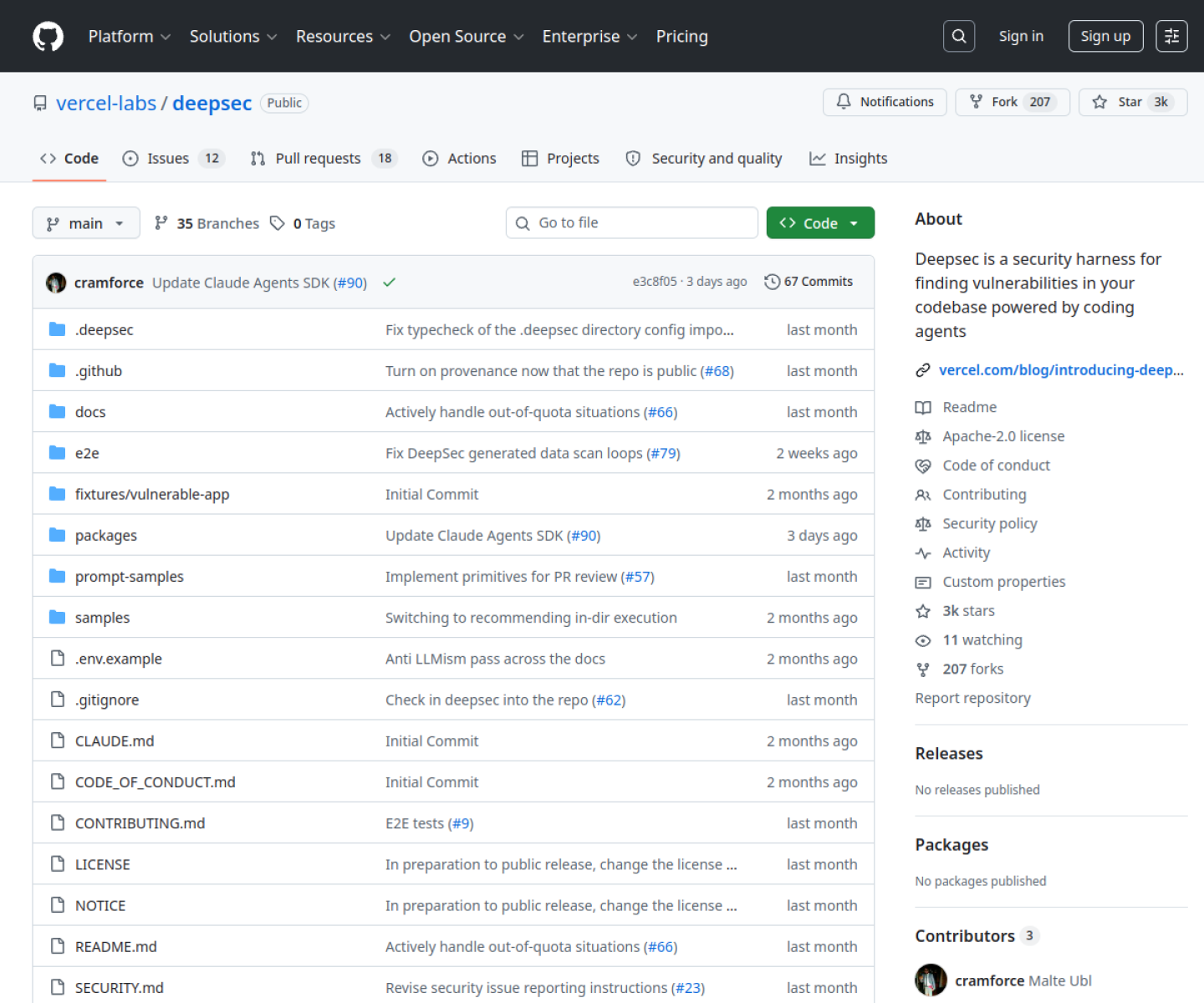
Task: Open the SECURITY.md file
Action: click(x=120, y=987)
